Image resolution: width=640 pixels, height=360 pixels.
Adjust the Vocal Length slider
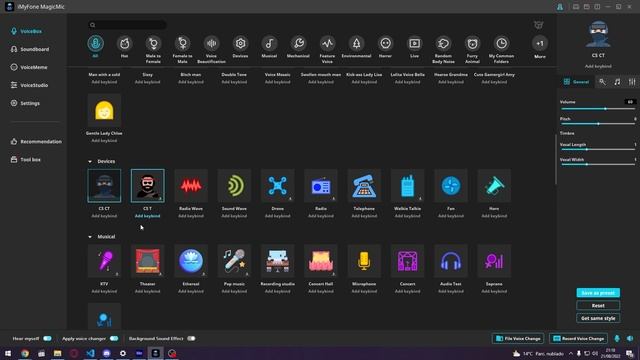click(598, 149)
